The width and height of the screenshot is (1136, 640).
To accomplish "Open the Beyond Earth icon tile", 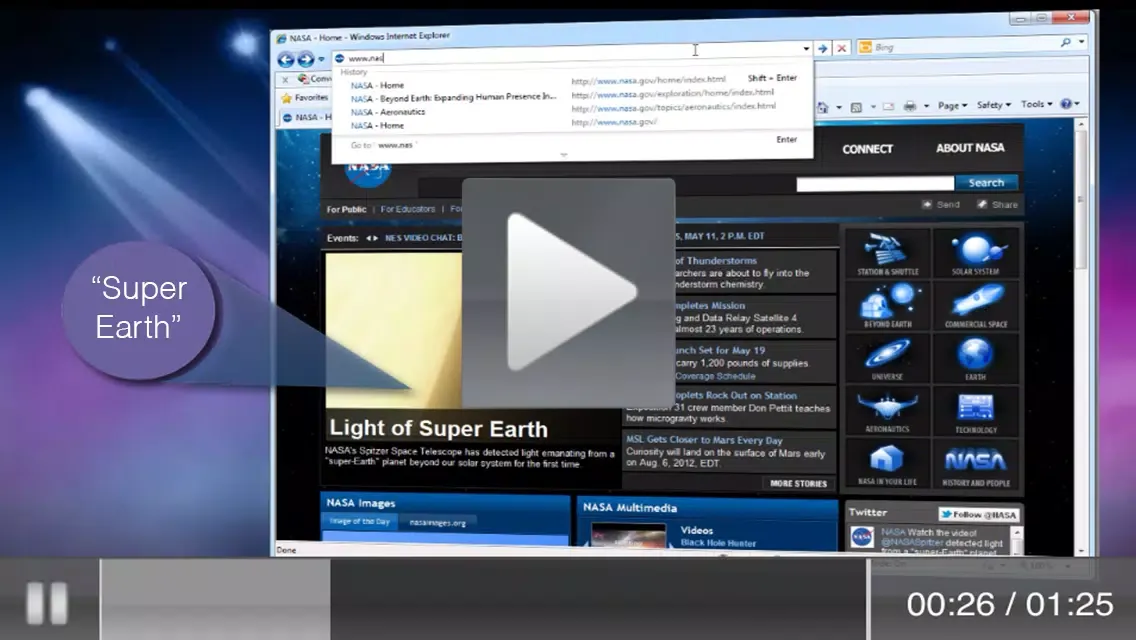I will [888, 307].
